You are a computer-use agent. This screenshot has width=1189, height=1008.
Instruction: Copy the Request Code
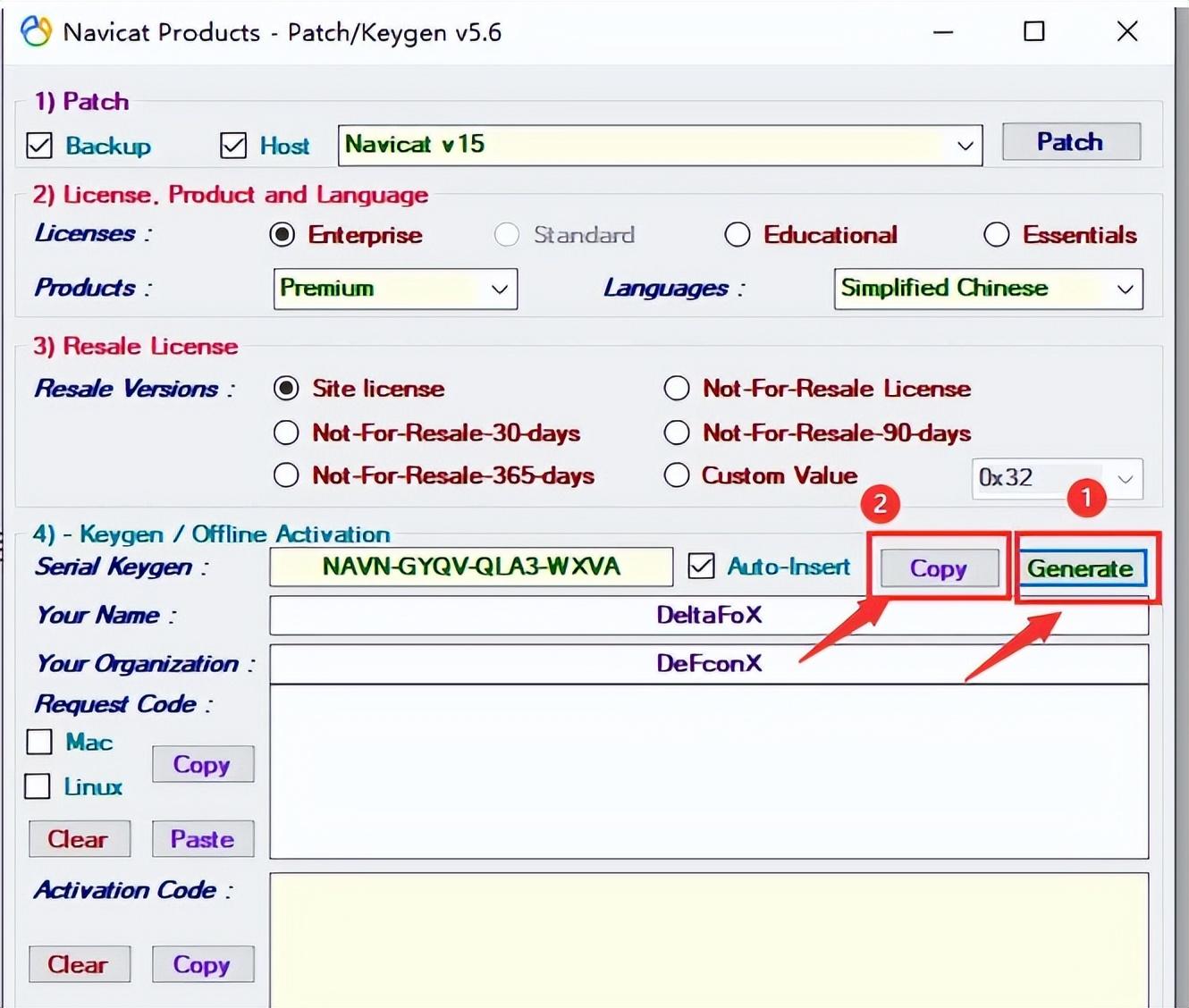click(203, 765)
